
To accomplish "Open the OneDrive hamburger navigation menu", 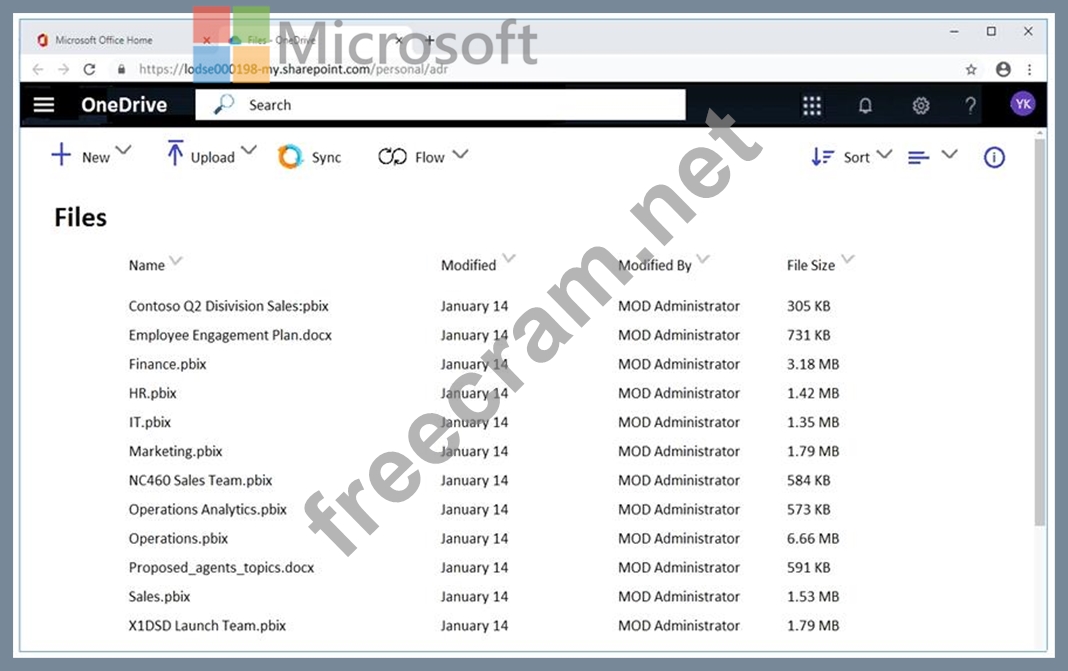I will coord(44,104).
